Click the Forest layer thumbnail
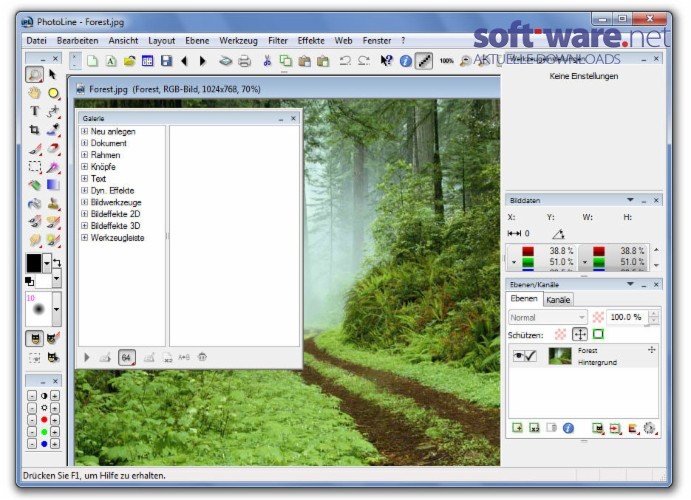The image size is (691, 500). click(x=560, y=356)
